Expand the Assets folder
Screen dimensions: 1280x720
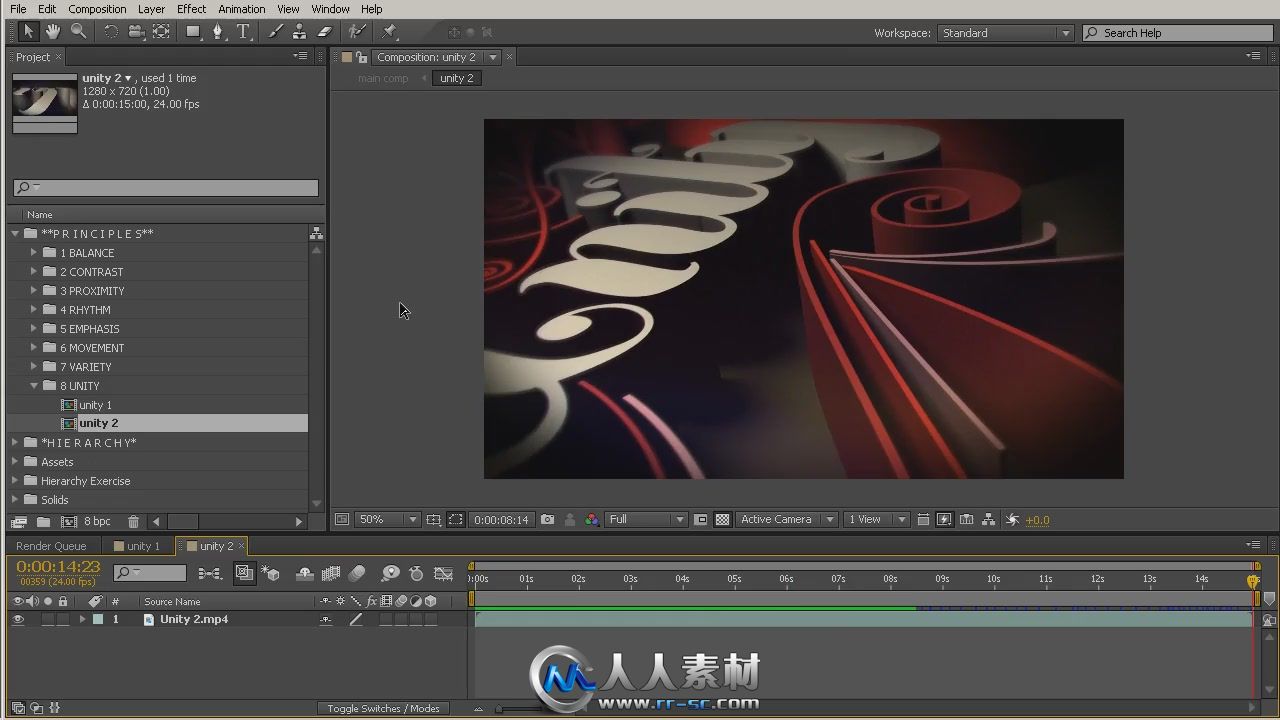tap(15, 461)
